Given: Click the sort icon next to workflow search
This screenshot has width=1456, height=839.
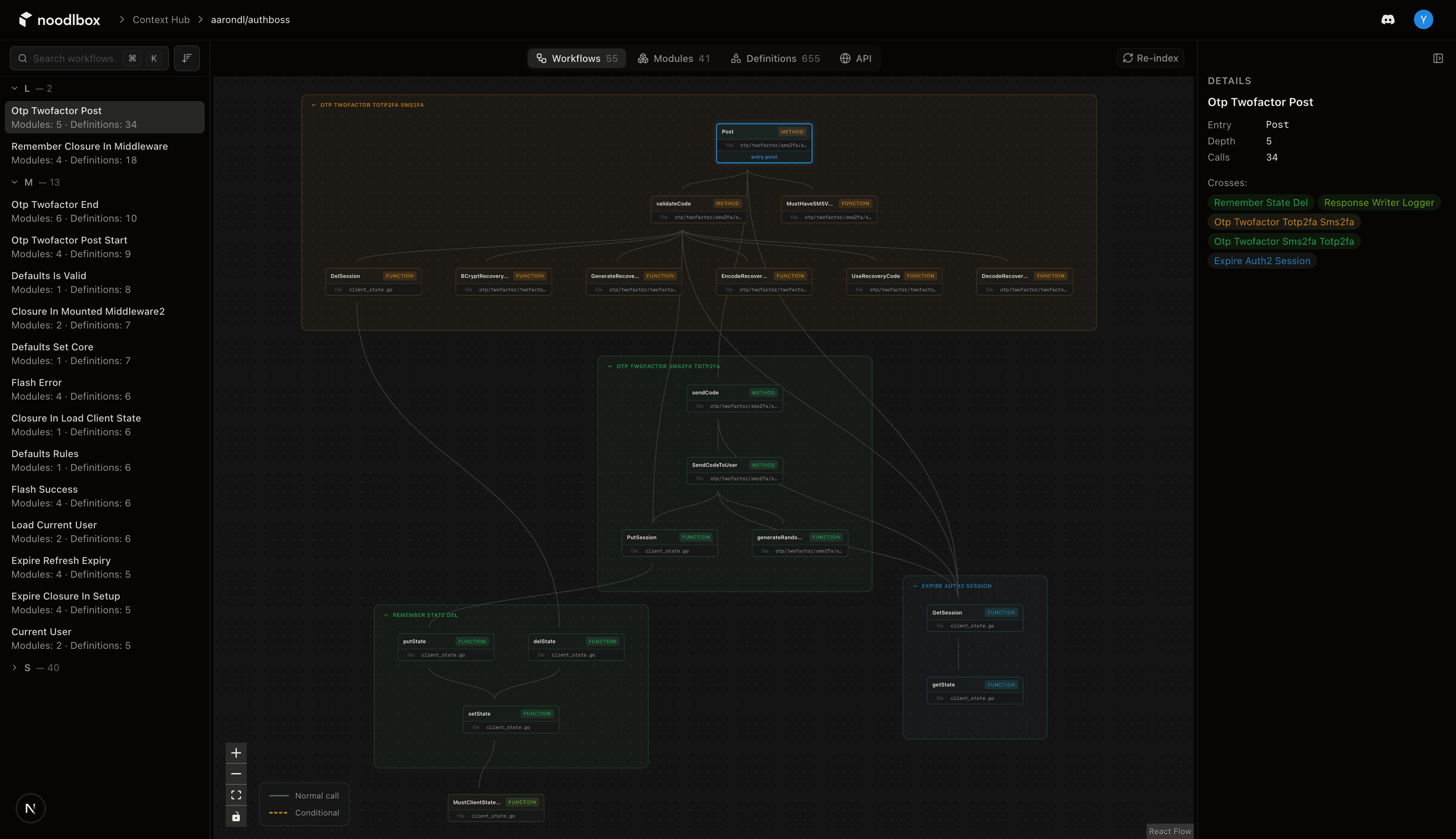Looking at the screenshot, I should [x=186, y=58].
